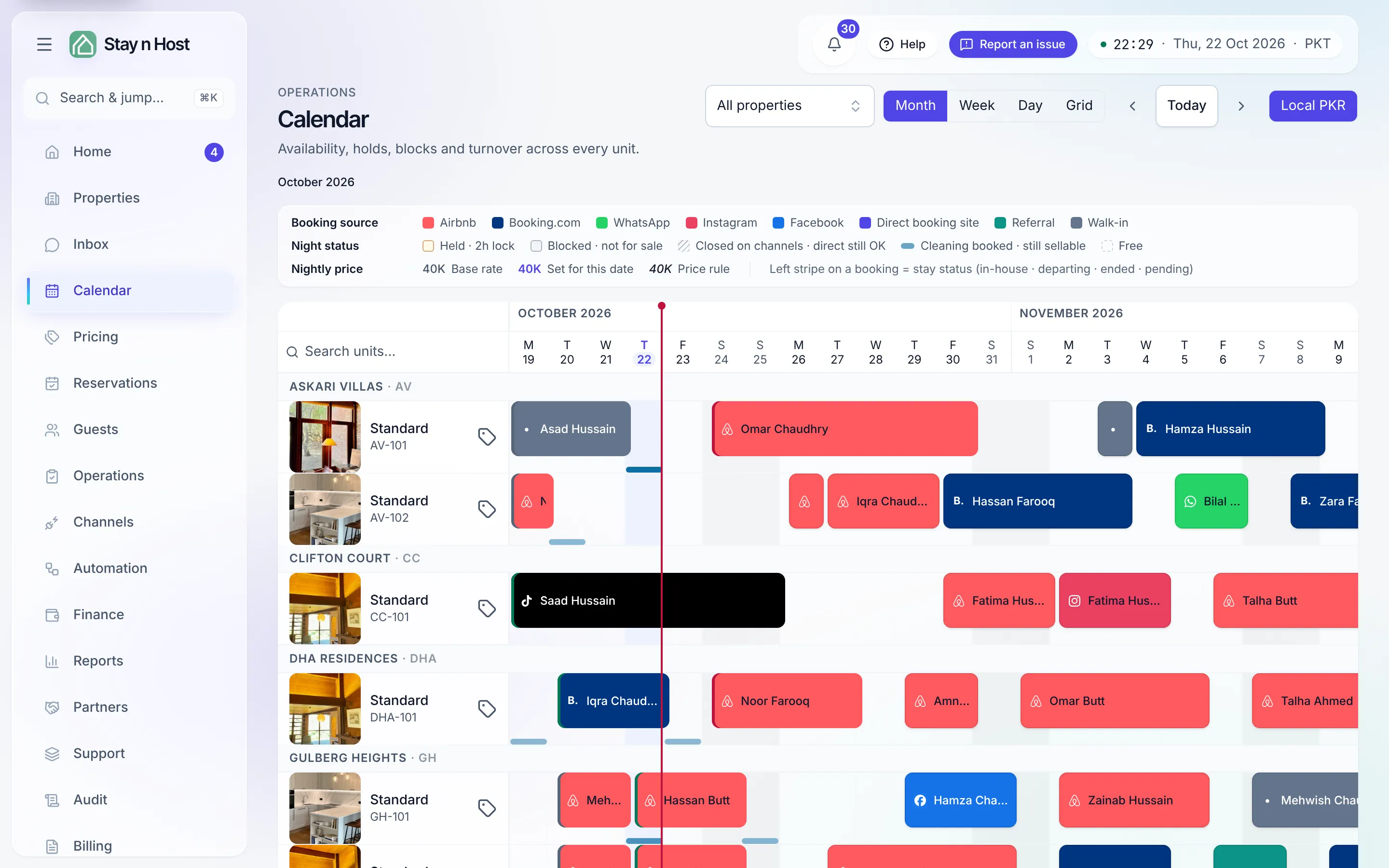Switch to Week view

(x=976, y=106)
